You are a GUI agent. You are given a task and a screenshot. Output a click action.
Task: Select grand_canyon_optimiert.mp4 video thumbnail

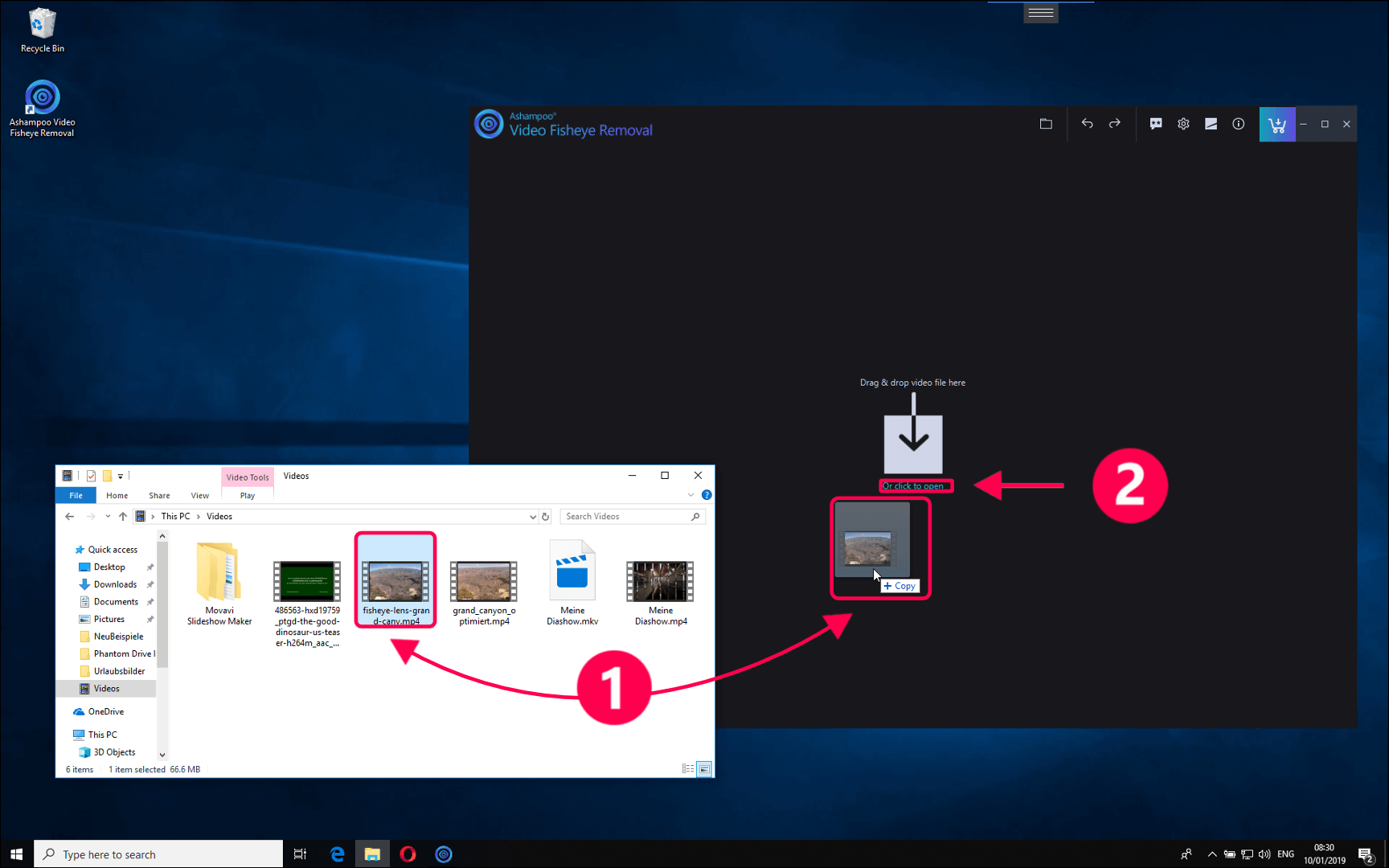[x=484, y=582]
